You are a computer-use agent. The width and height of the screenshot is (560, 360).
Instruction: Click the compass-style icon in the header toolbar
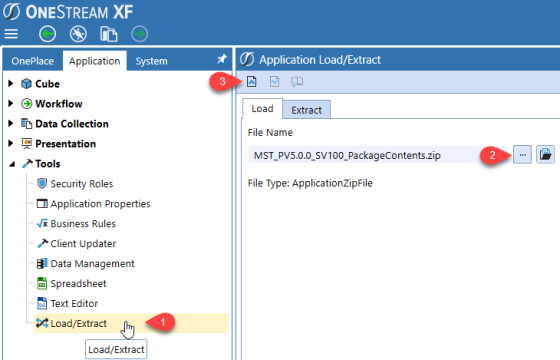[78, 34]
